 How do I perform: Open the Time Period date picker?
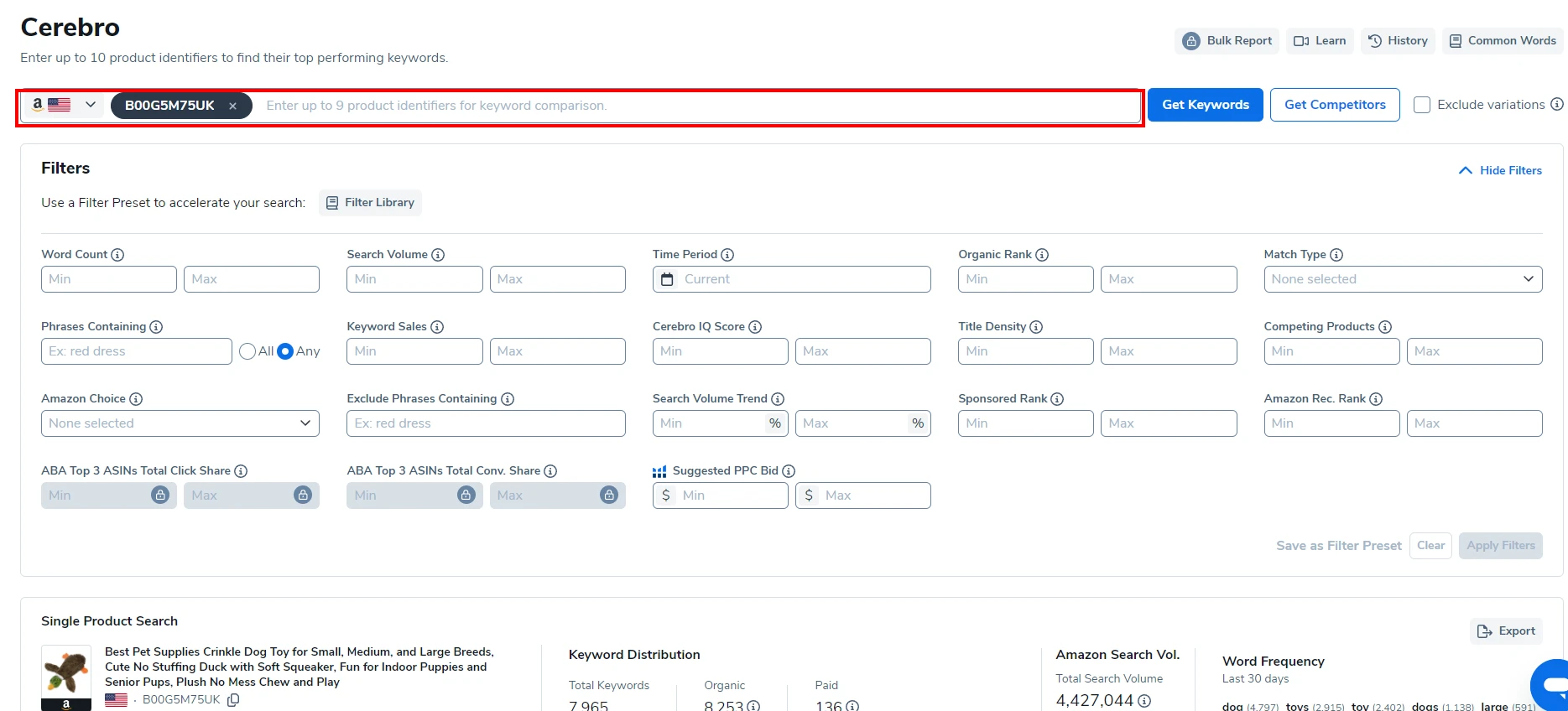pos(791,279)
